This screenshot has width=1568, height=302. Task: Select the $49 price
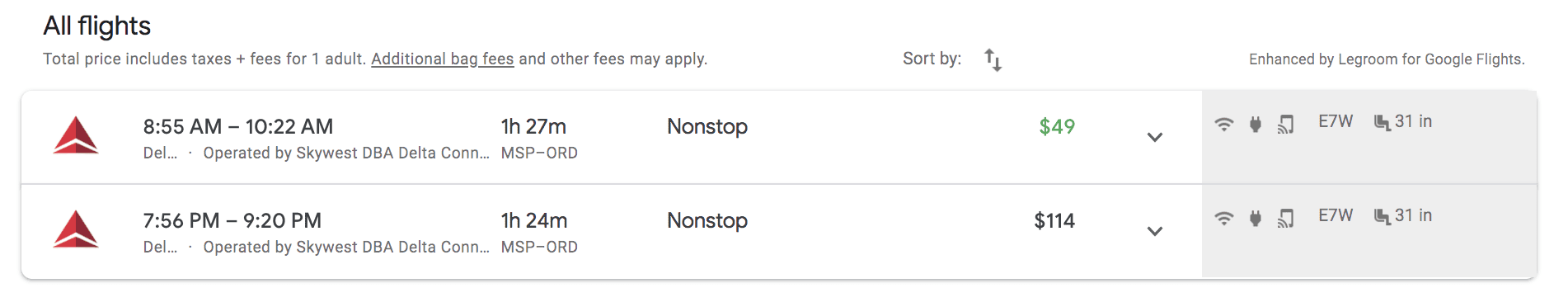pos(1057,126)
